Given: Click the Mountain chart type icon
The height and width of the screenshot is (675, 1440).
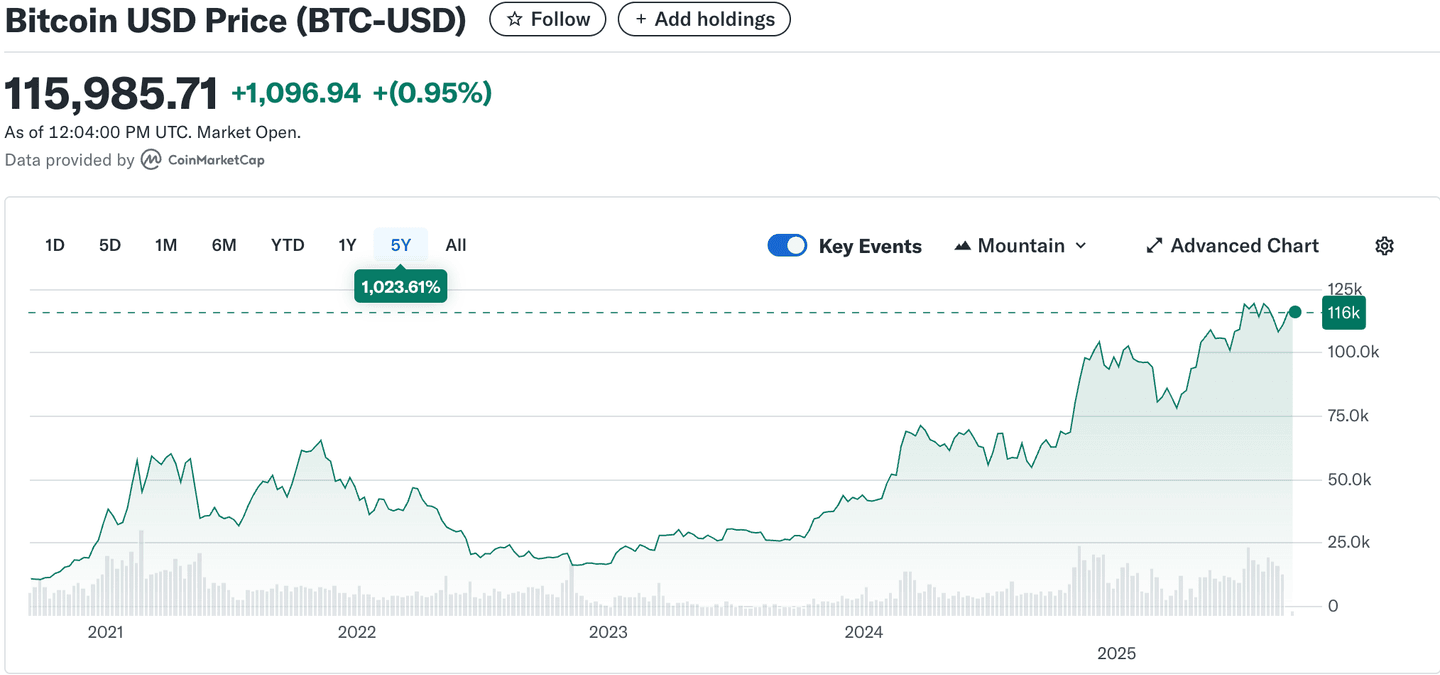Looking at the screenshot, I should [963, 246].
